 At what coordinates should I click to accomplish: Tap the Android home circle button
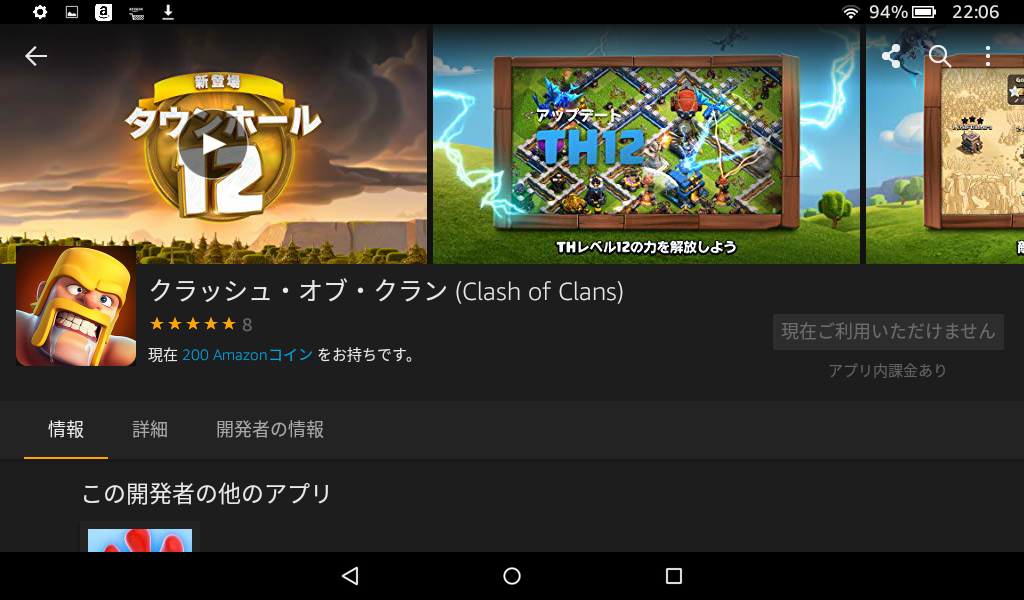tap(512, 576)
